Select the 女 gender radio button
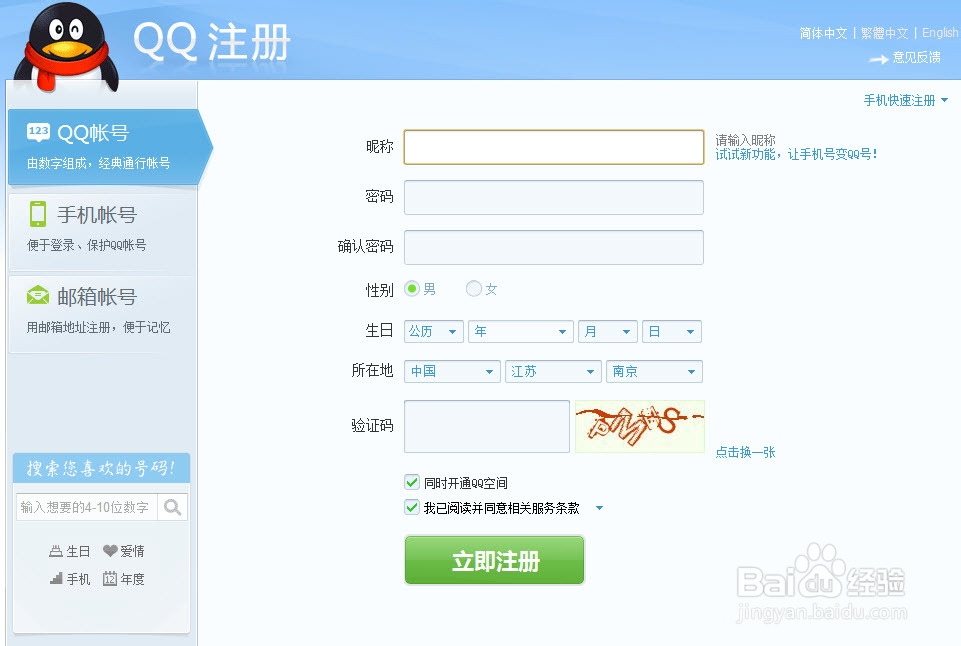 tap(474, 289)
